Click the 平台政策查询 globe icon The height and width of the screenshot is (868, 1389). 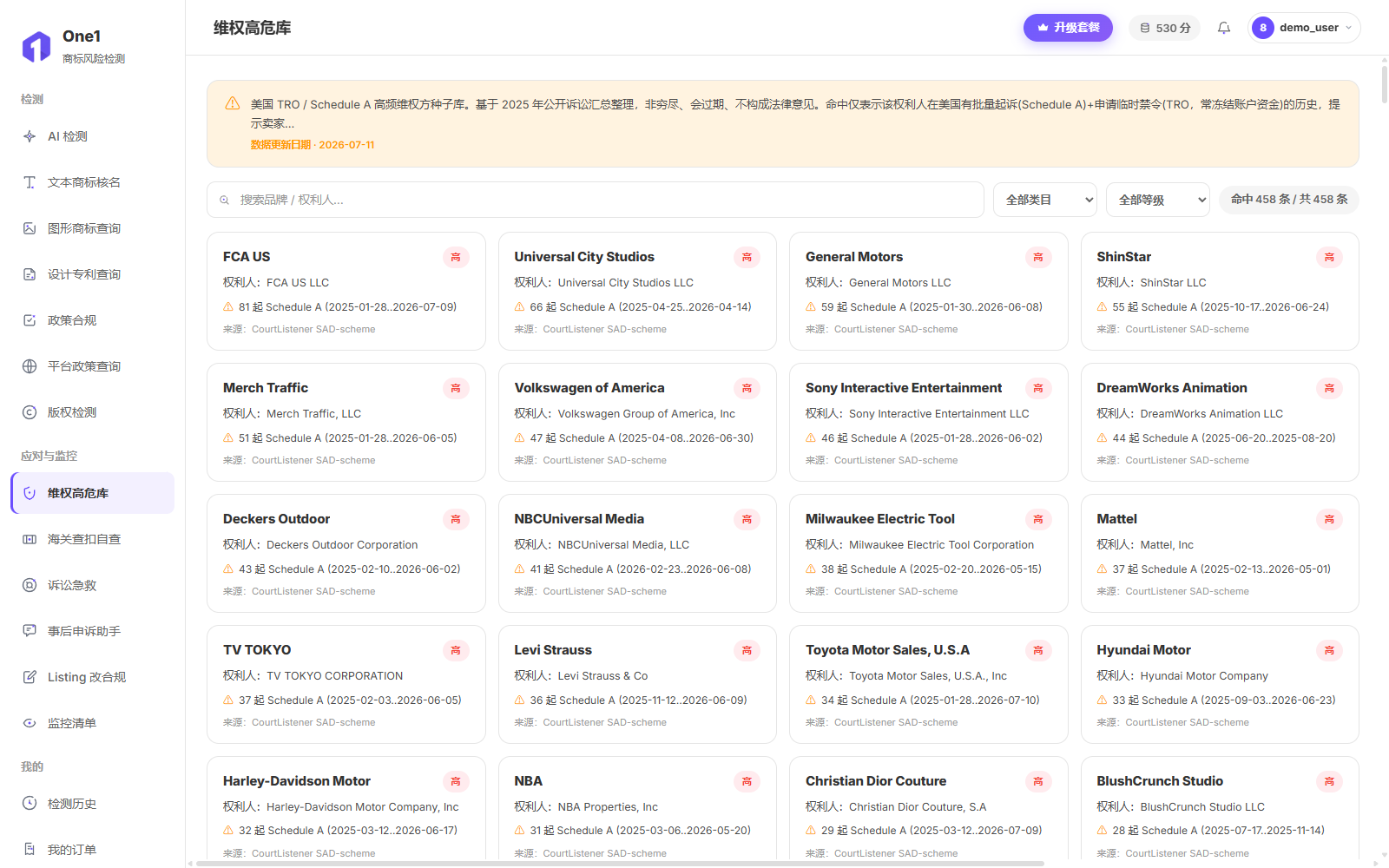30,366
